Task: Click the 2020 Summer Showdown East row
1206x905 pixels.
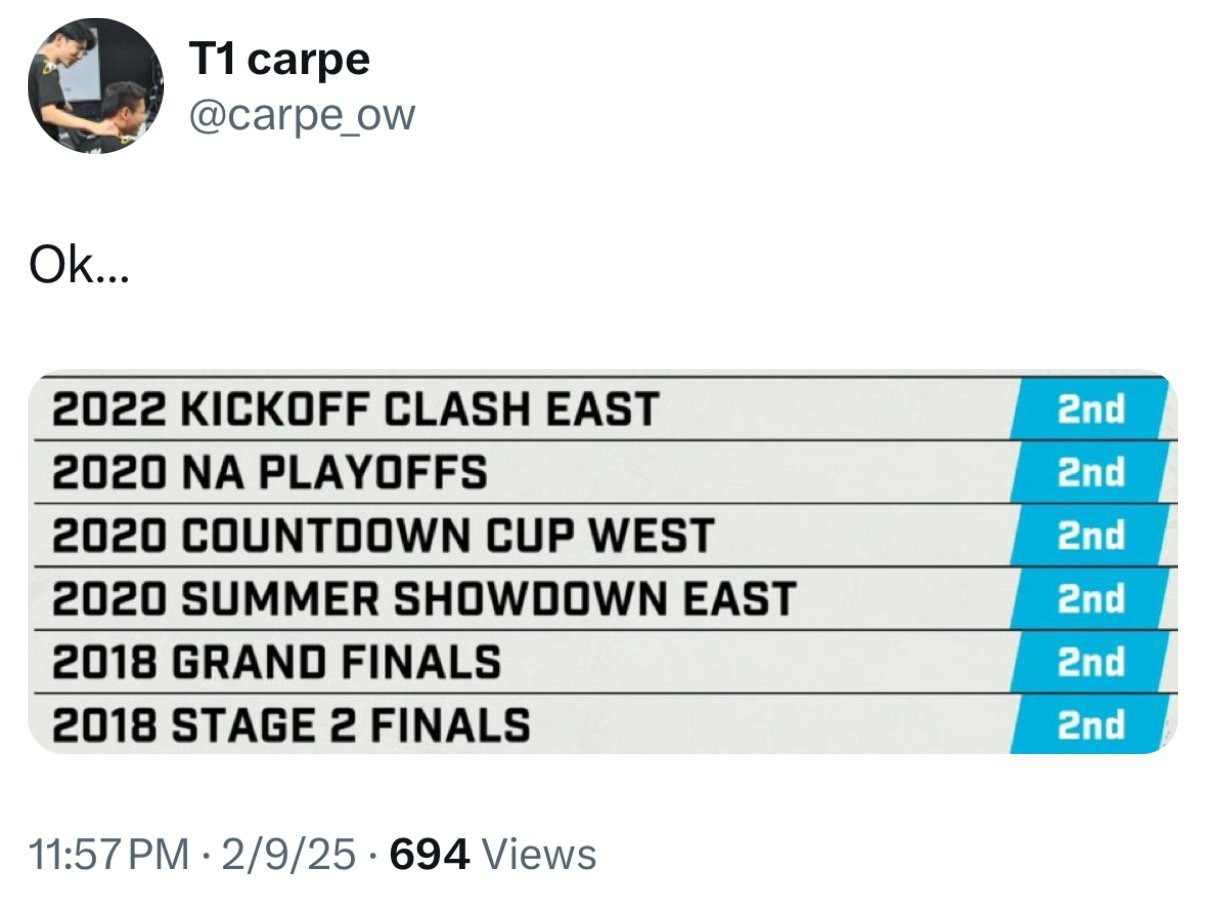Action: pyautogui.click(x=603, y=598)
